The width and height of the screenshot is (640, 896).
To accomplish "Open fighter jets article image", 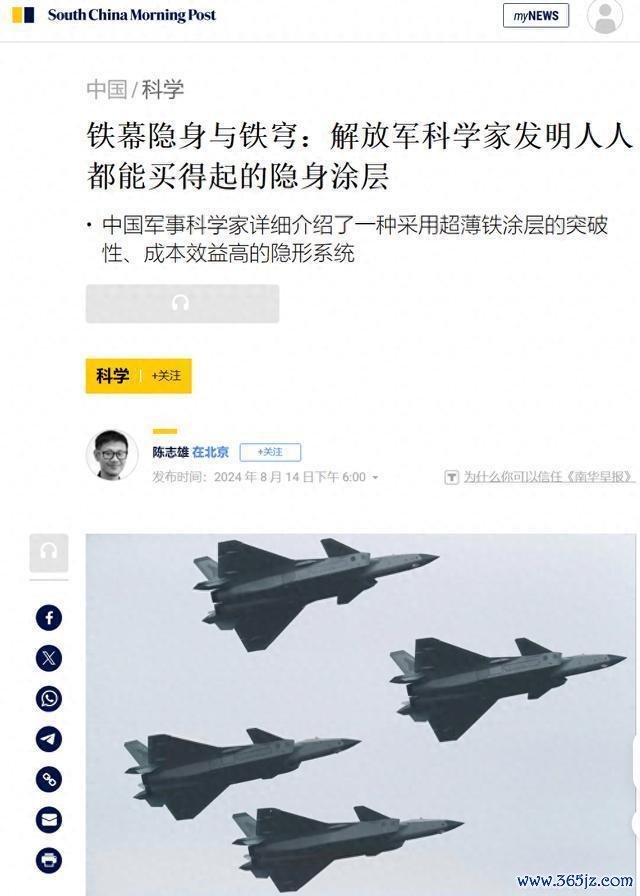I will coord(361,714).
